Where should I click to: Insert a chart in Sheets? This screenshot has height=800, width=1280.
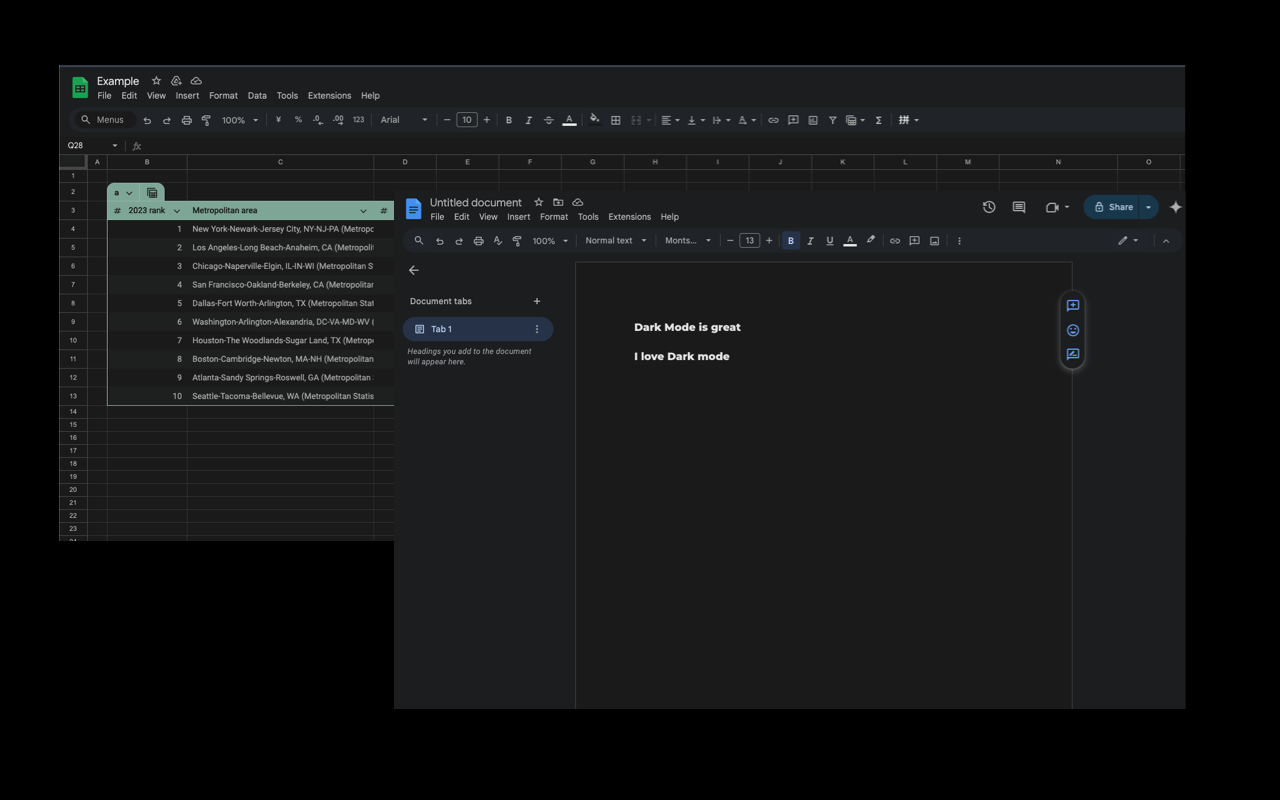tap(813, 120)
